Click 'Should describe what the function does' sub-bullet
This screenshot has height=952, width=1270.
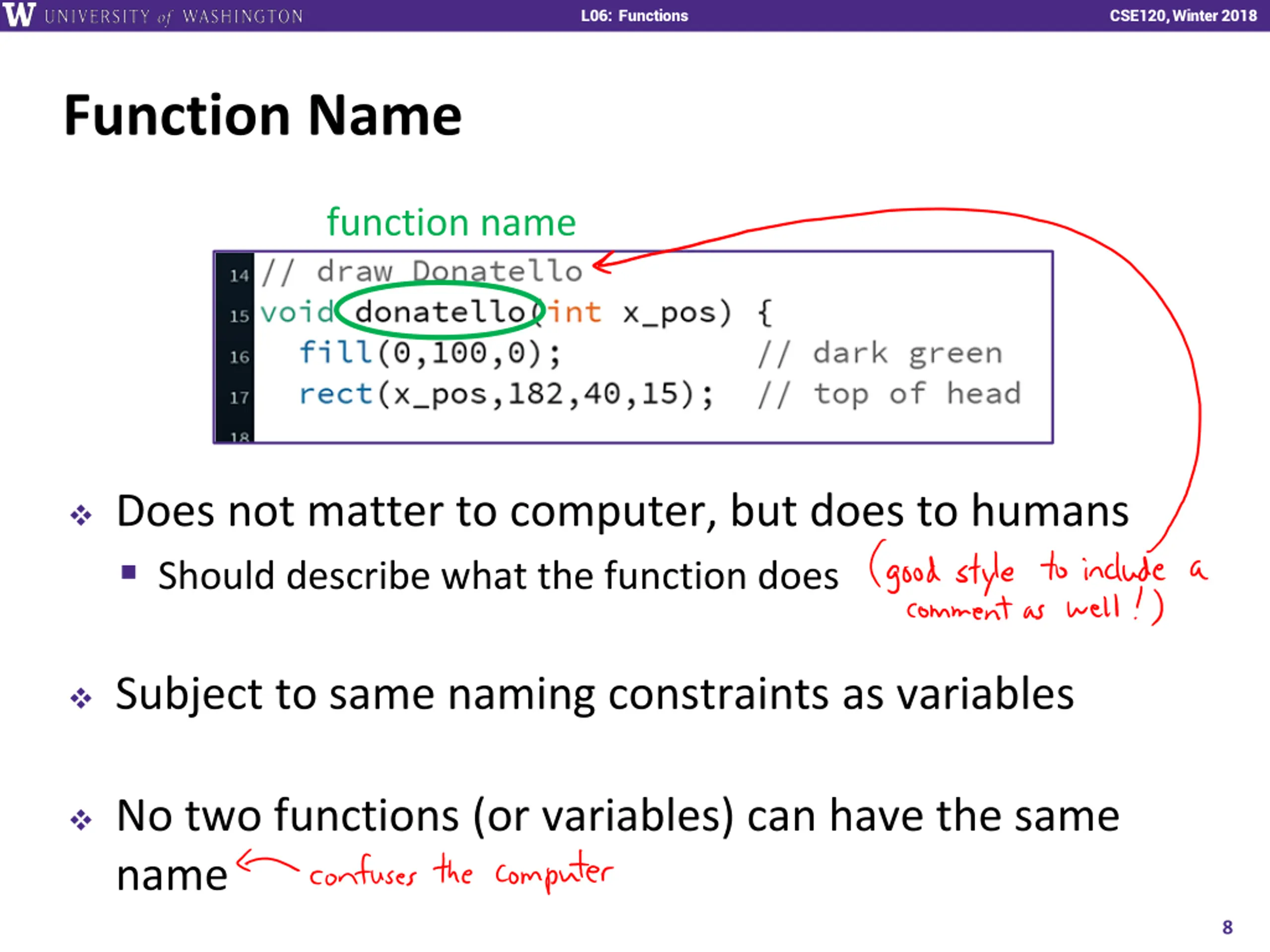498,576
